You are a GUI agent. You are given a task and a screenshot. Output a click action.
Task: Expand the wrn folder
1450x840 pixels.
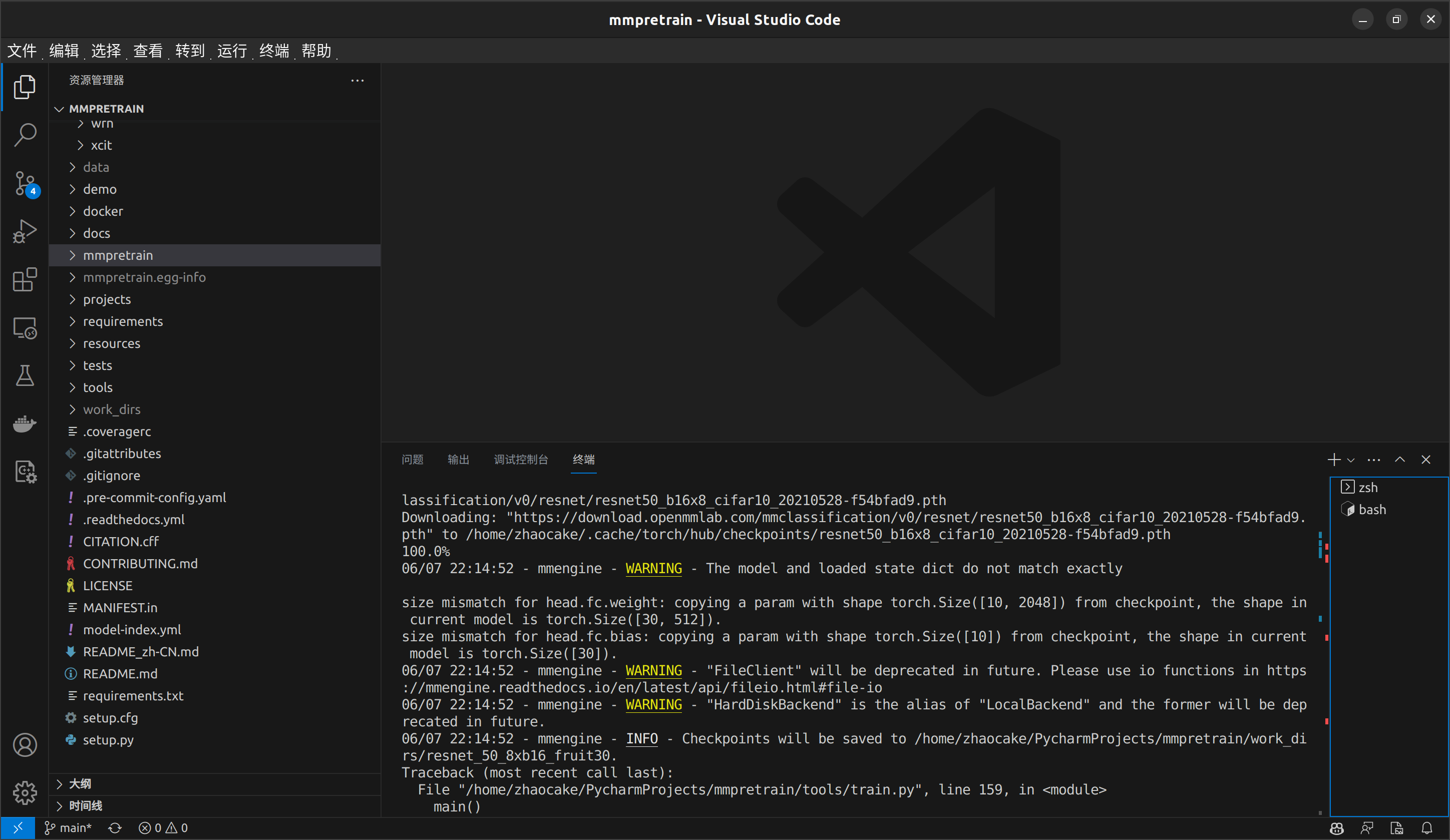click(x=215, y=124)
